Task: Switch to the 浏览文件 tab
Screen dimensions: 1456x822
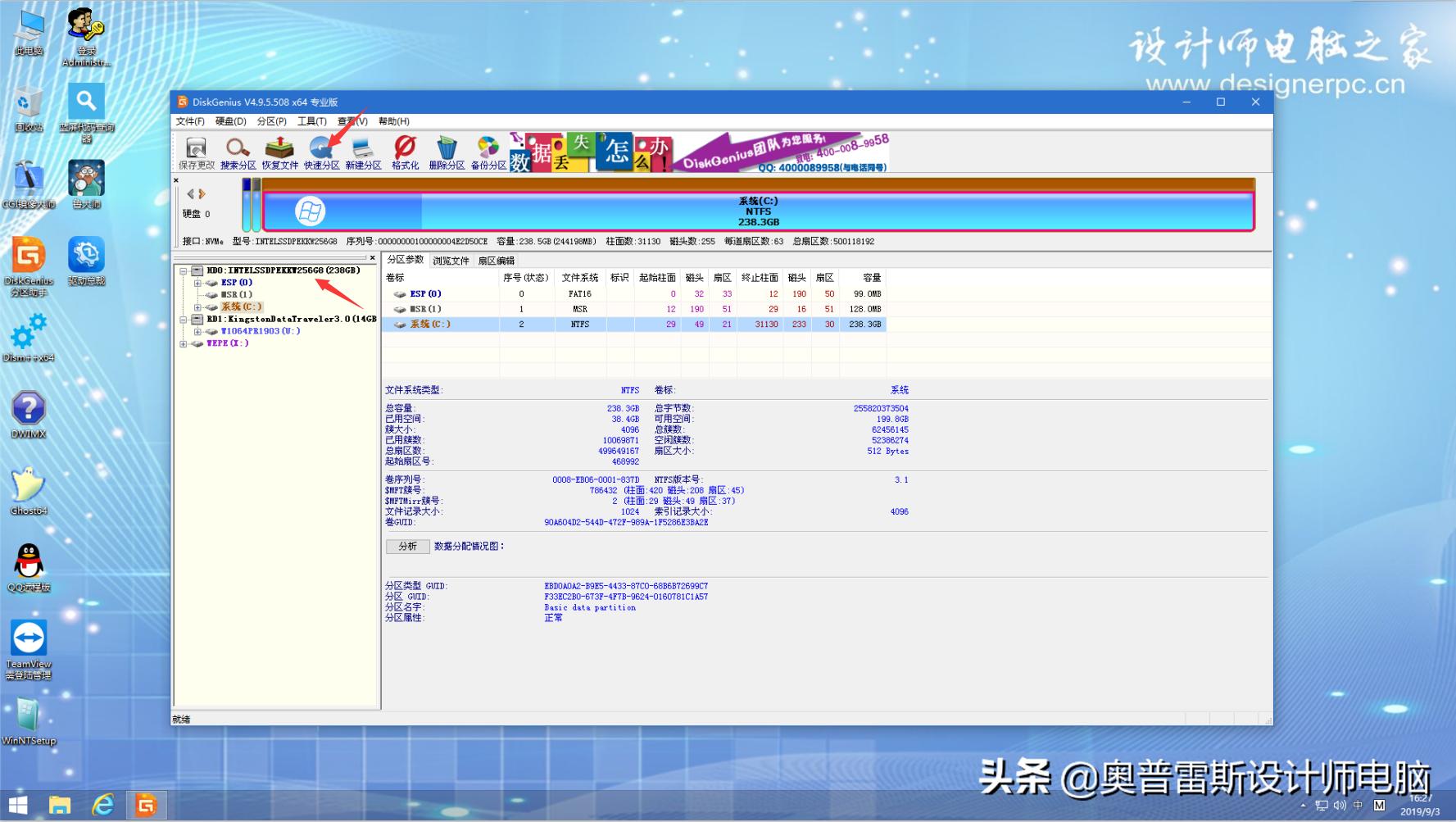Action: (451, 261)
